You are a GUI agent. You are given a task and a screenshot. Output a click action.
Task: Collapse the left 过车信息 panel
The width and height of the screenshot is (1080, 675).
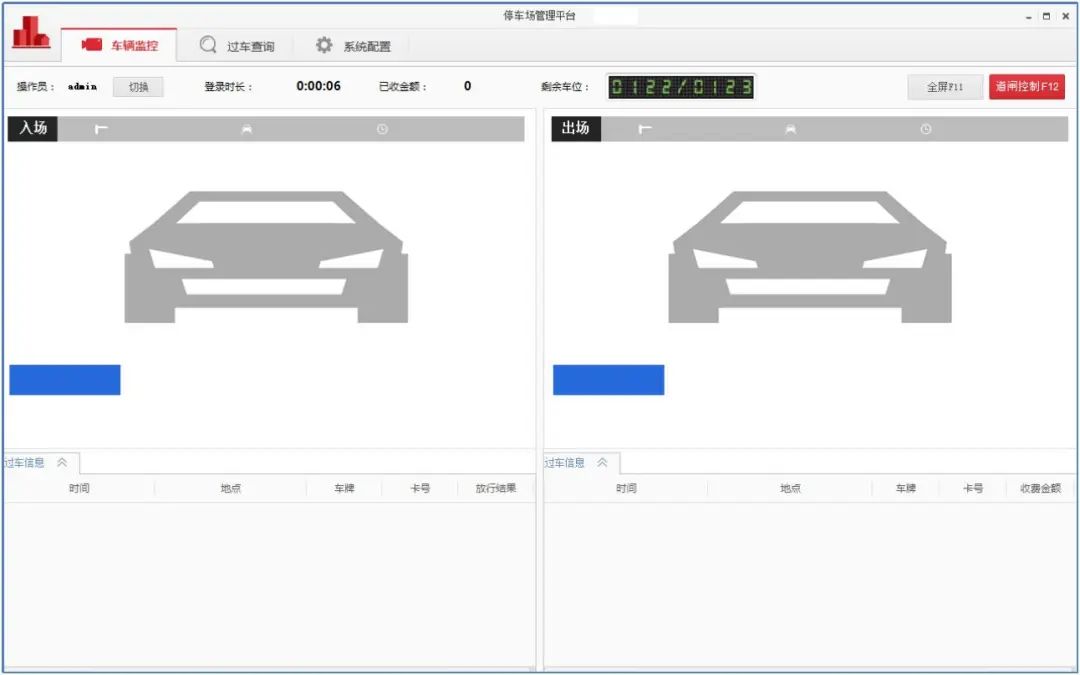pyautogui.click(x=62, y=462)
